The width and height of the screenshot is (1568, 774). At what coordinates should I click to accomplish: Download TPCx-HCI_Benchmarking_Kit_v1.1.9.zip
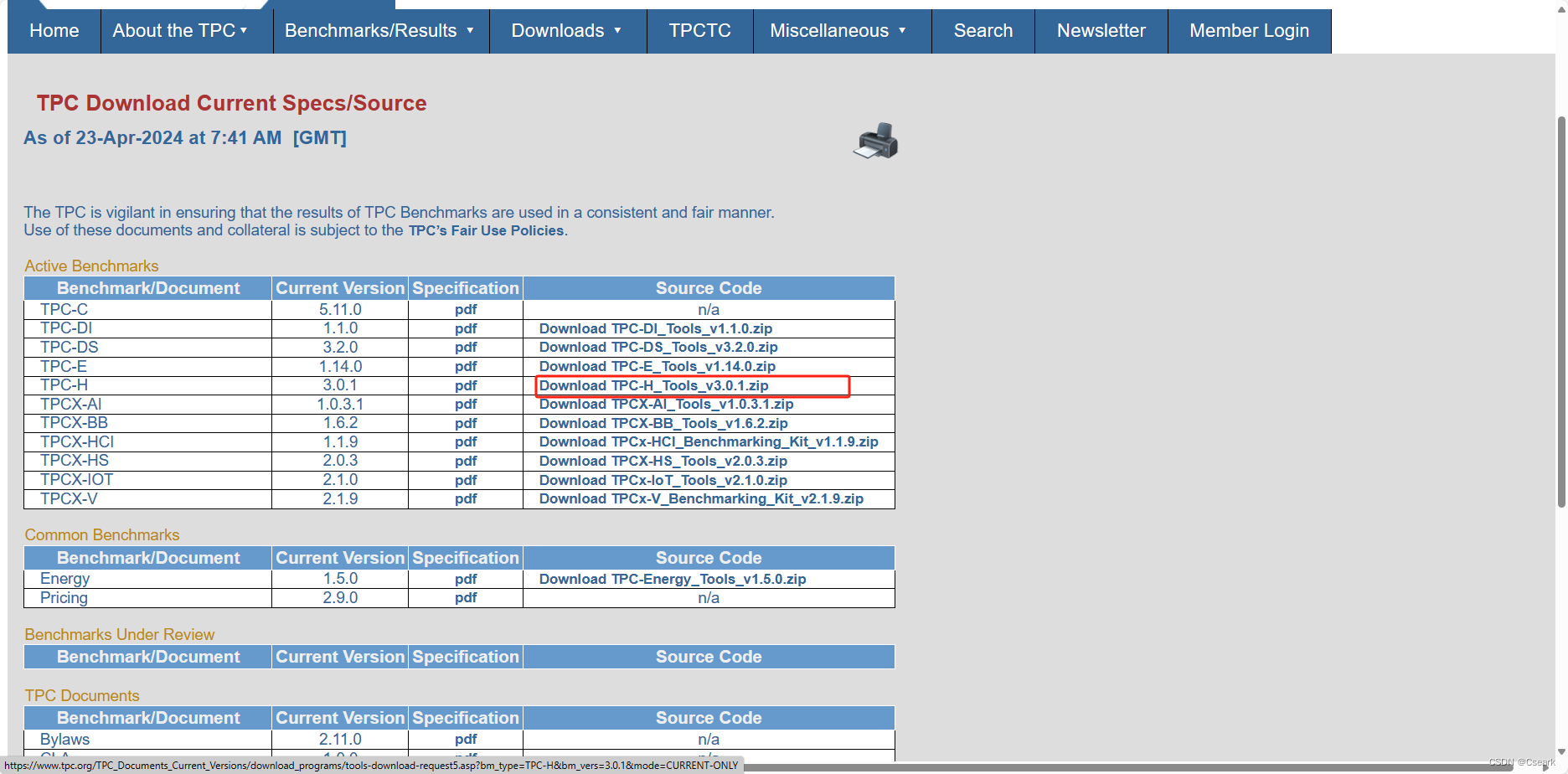709,441
